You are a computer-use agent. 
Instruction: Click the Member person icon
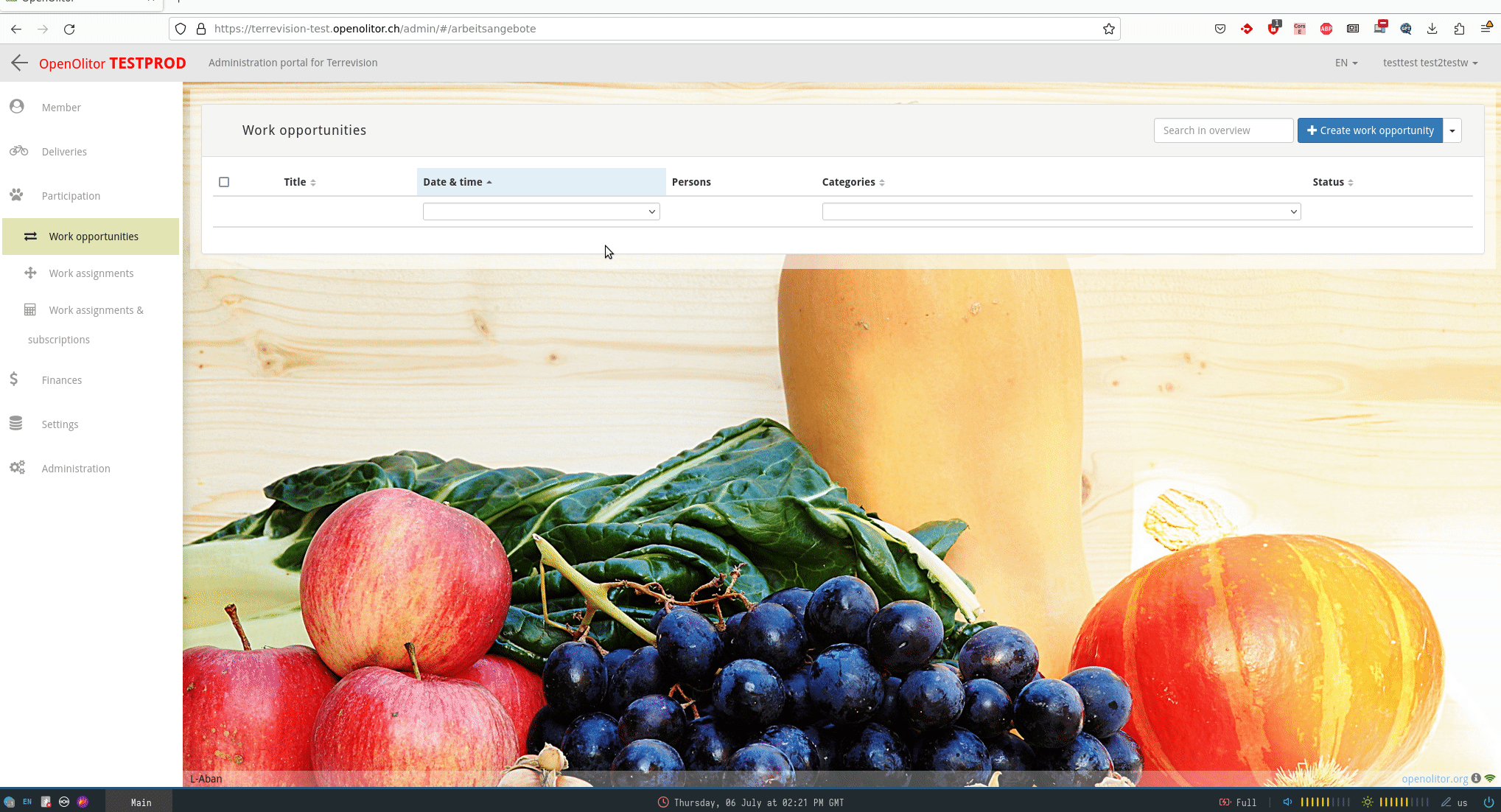pyautogui.click(x=17, y=107)
